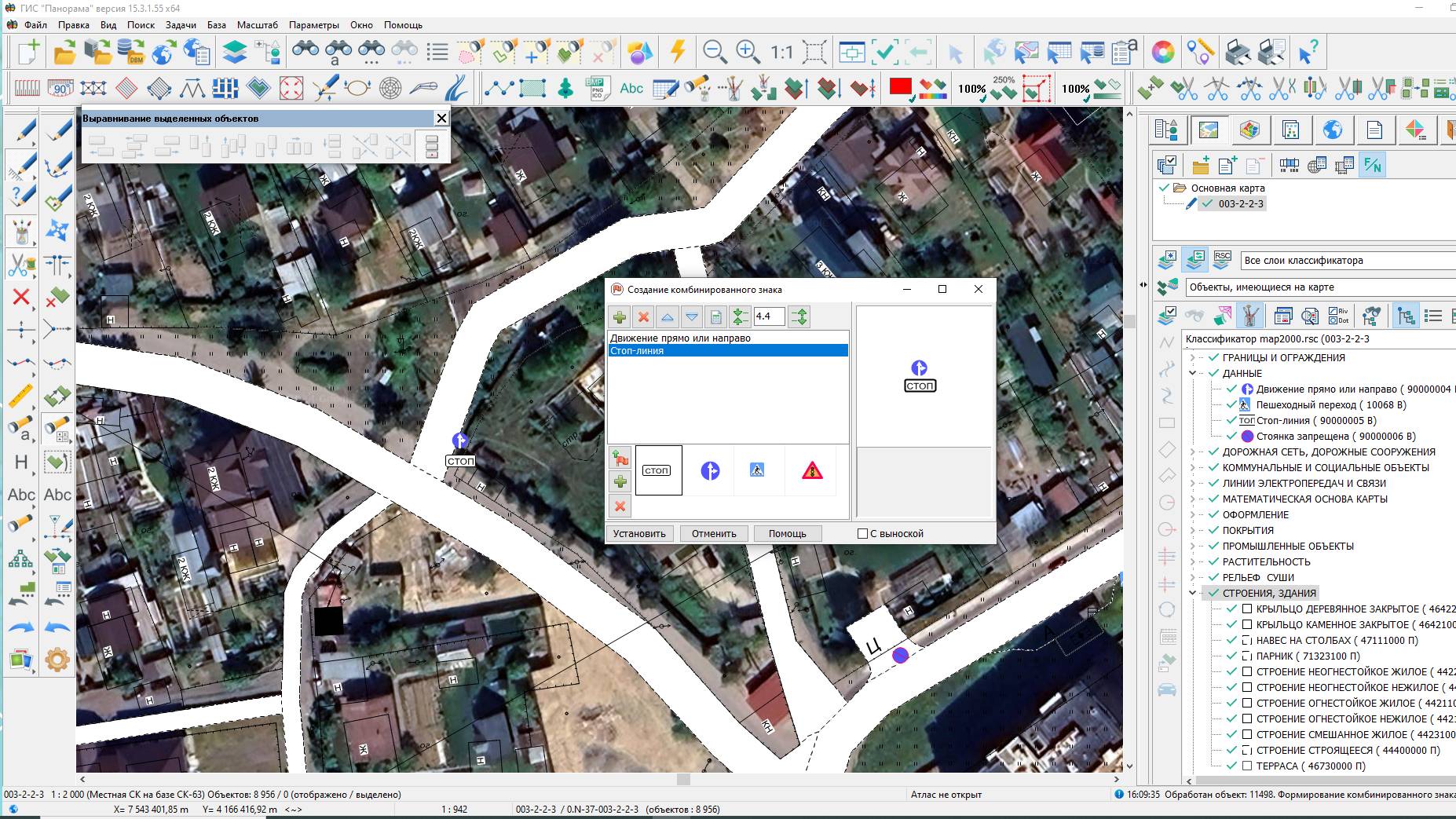Click the green plus in sign dialog
1456x819 pixels.
click(x=620, y=317)
